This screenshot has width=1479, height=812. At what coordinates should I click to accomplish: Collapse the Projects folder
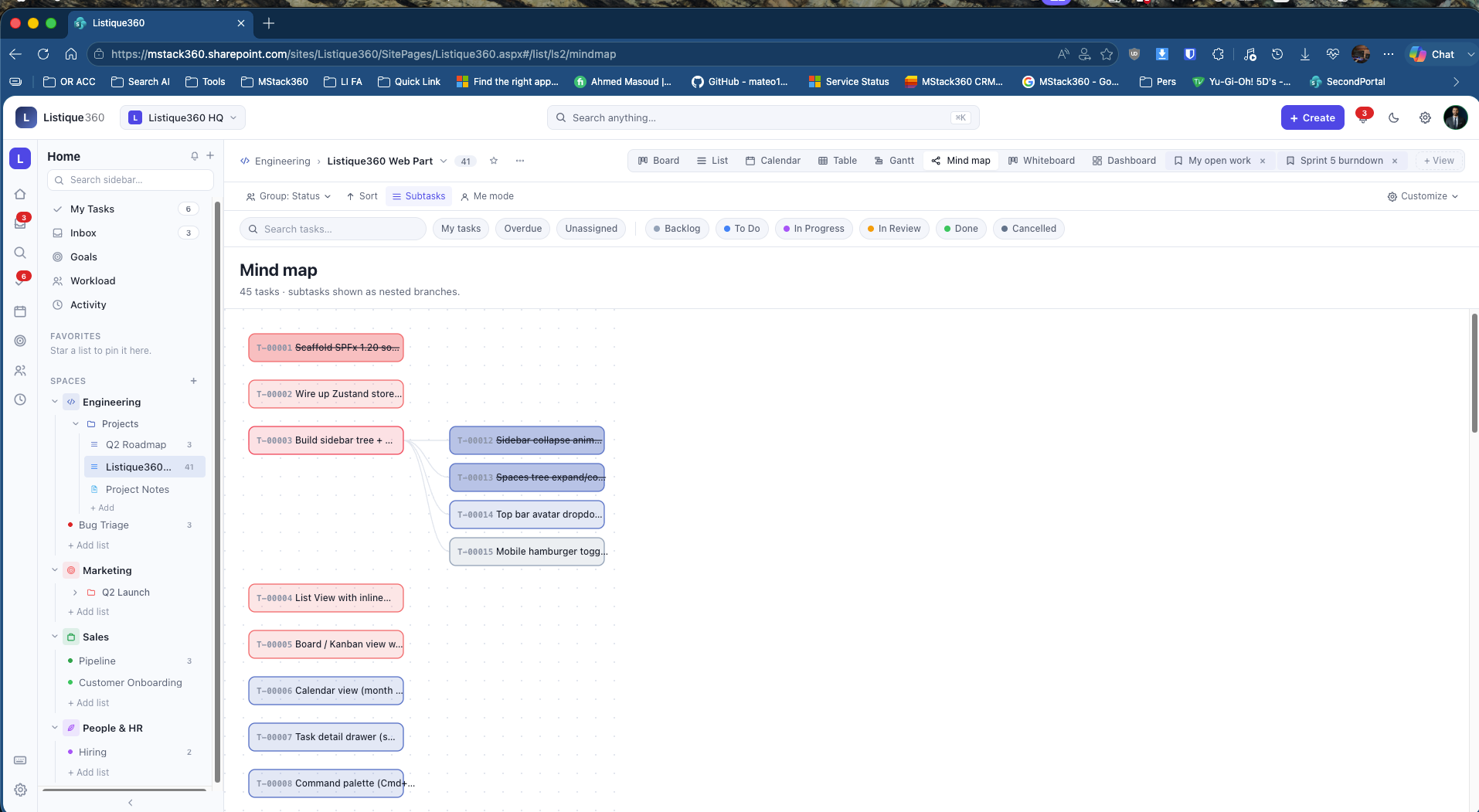(x=76, y=424)
